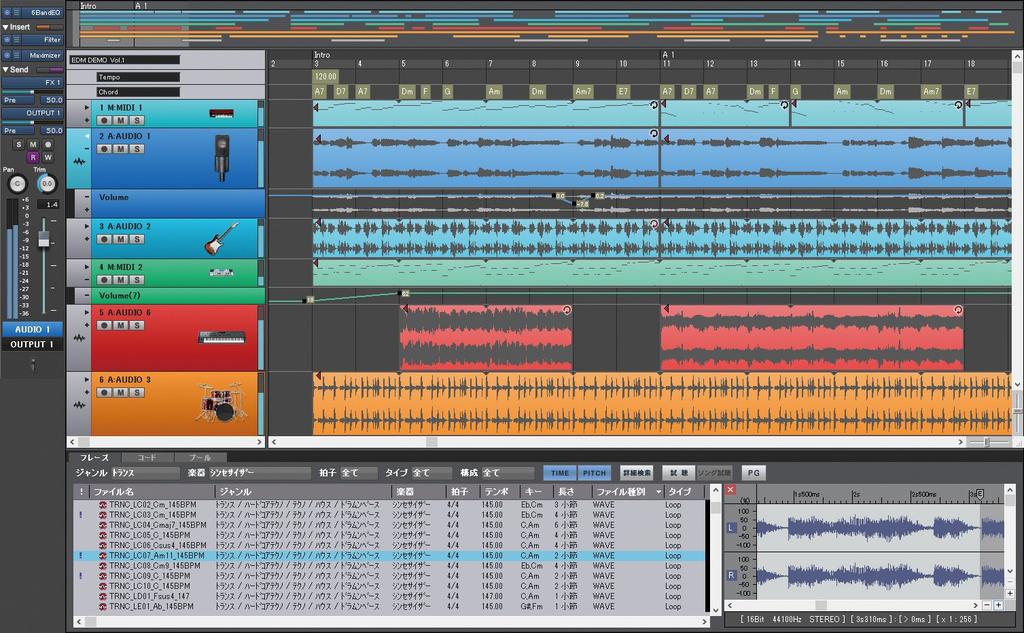This screenshot has height=633, width=1024.
Task: Switch to the コード tab
Action: [146, 456]
